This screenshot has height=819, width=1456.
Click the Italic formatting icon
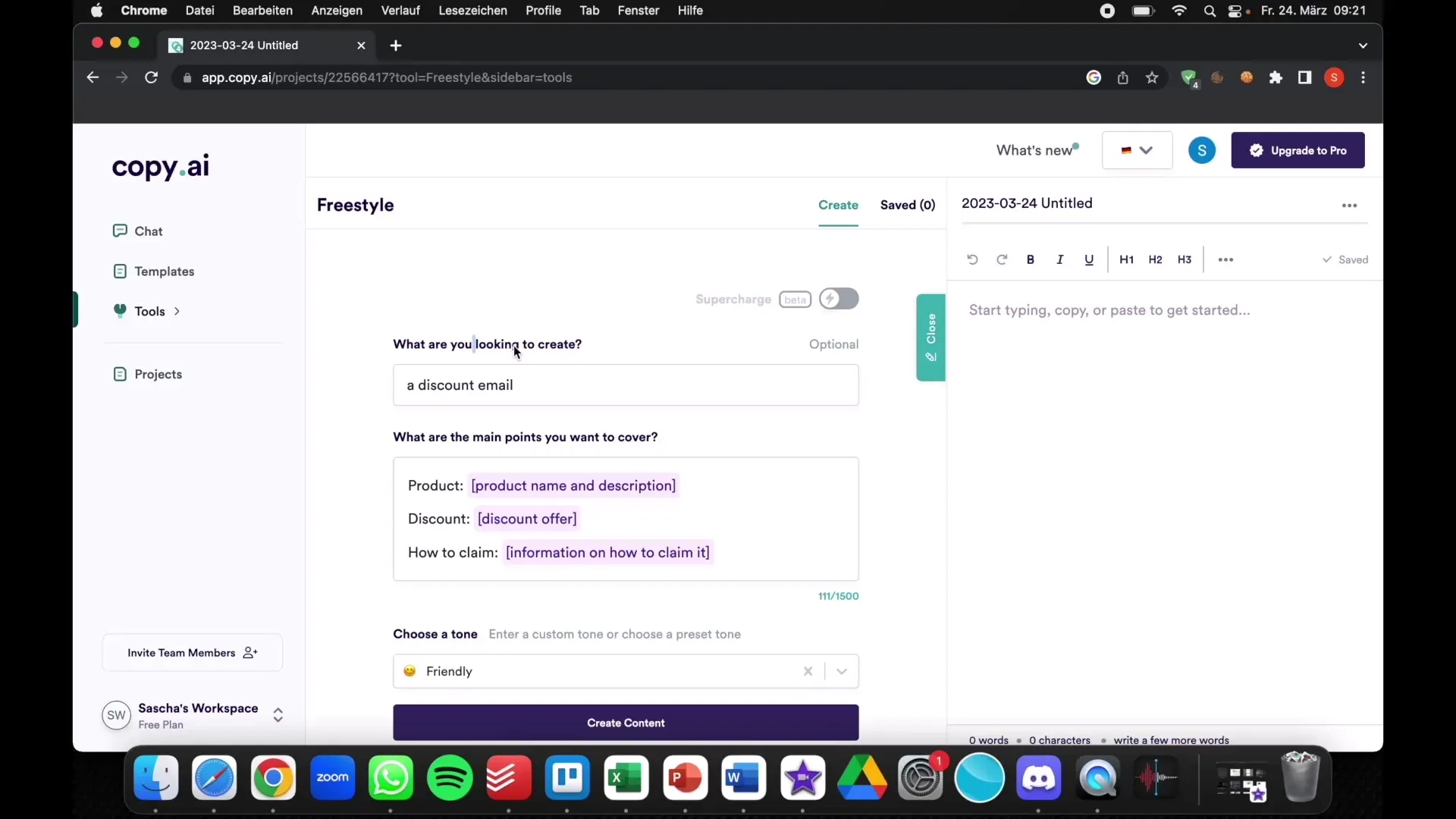[x=1059, y=259]
